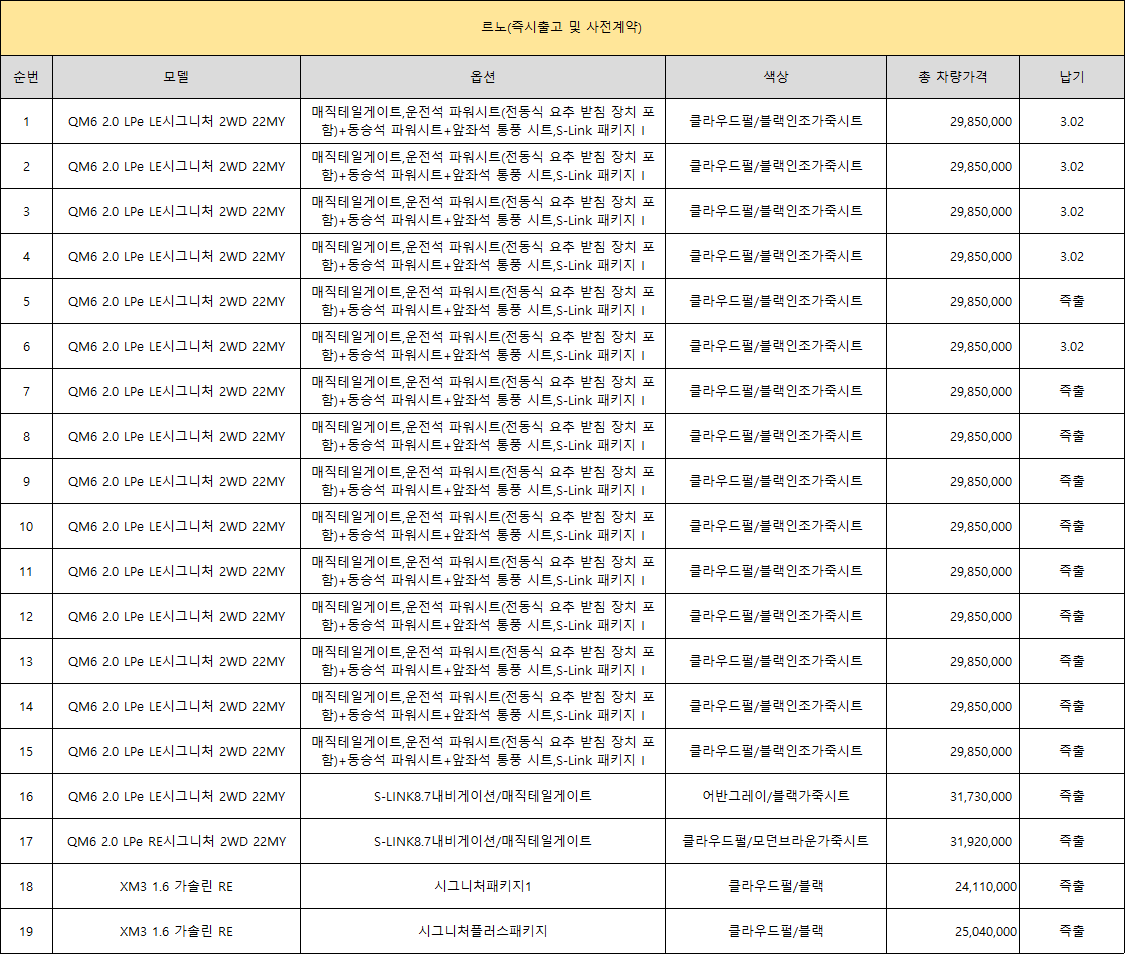Image resolution: width=1125 pixels, height=954 pixels.
Task: Click the 총 차량가격 column header
Action: tap(953, 77)
